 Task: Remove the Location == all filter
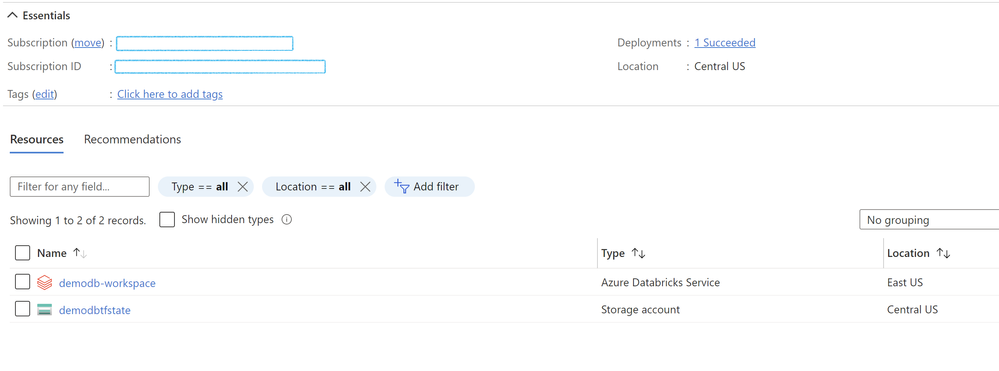tap(365, 187)
